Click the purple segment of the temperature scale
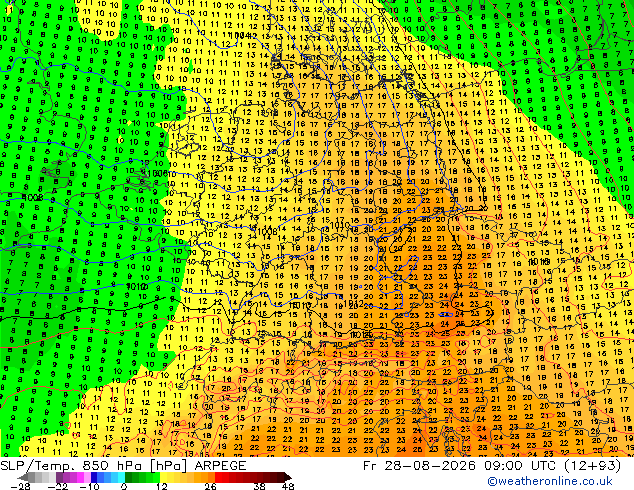The width and height of the screenshot is (634, 490). click(x=73, y=477)
